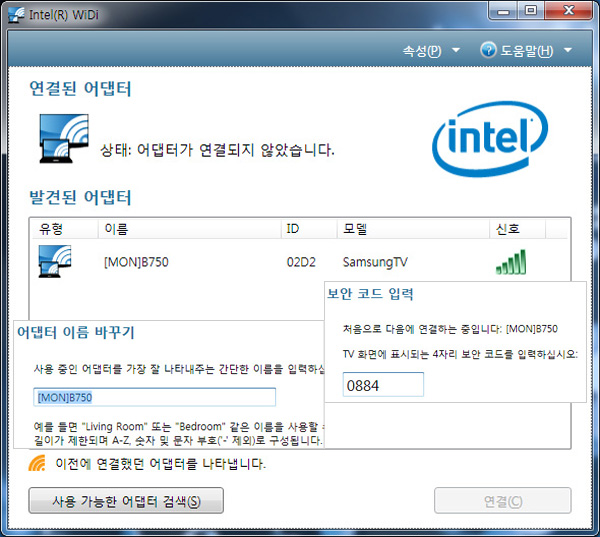Click the 이전에 연결했던 어댑터를 나타냅니다 legend text
This screenshot has height=537, width=600.
(x=160, y=464)
